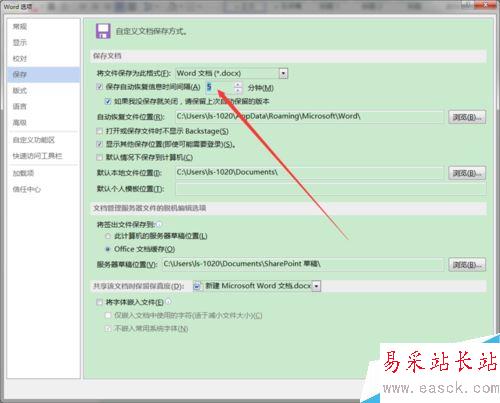Open 快速访问工具栏 (Quick Access Toolbar) category

[x=43, y=156]
